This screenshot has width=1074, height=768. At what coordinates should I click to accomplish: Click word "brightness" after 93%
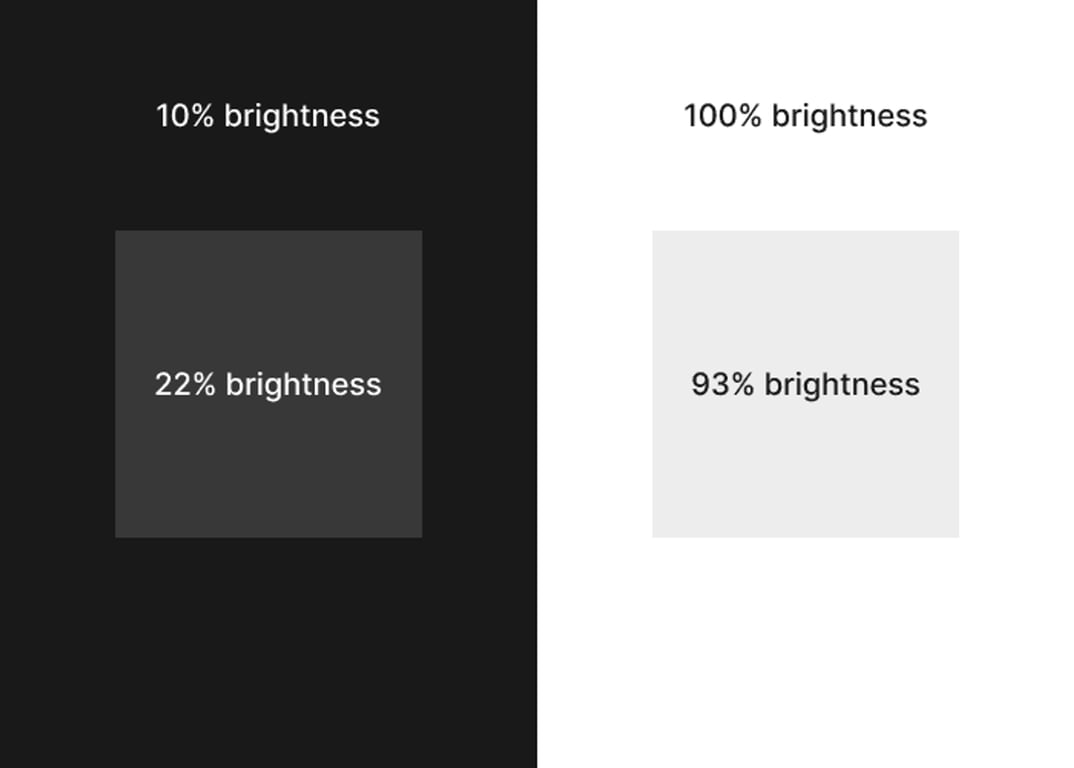pyautogui.click(x=841, y=385)
